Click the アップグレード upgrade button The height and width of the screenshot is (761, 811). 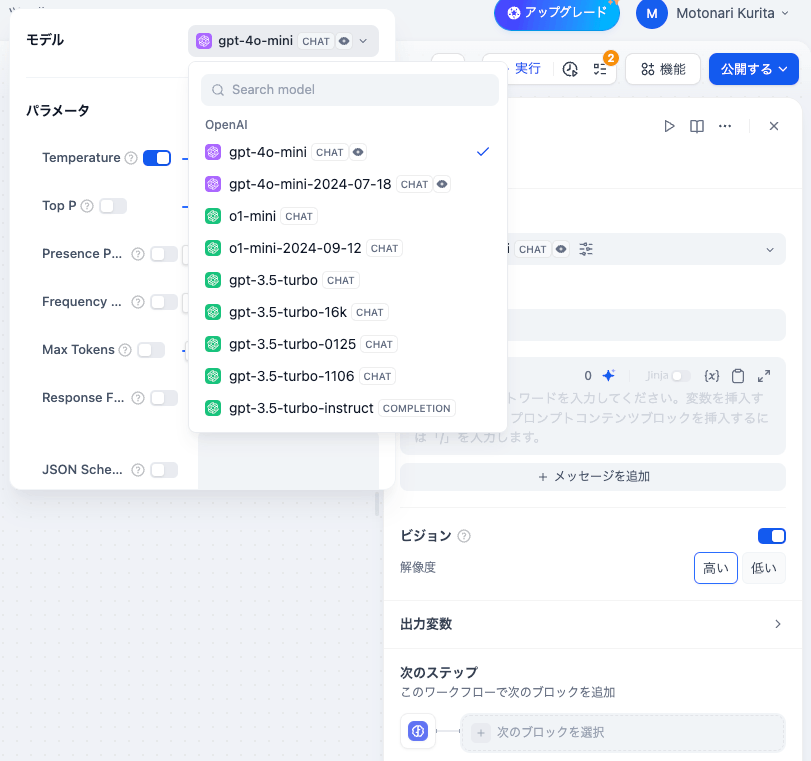557,13
